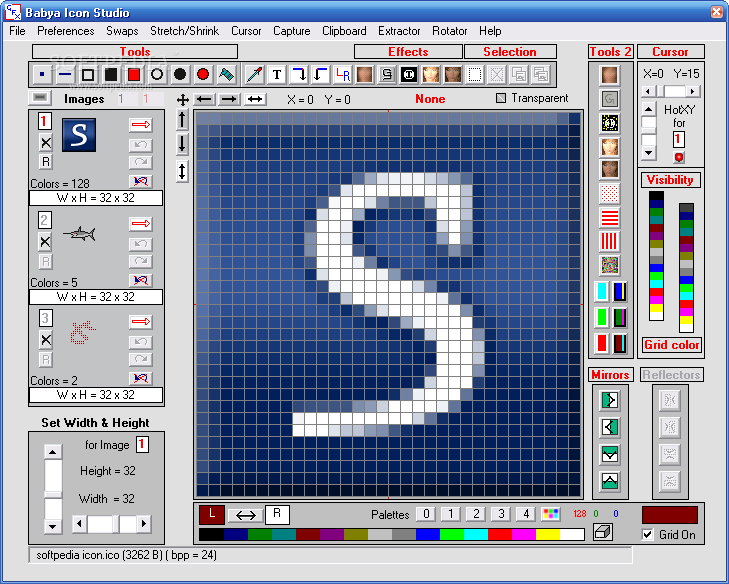
Task: Click the left arrow of the width scrollbar
Action: pos(80,524)
